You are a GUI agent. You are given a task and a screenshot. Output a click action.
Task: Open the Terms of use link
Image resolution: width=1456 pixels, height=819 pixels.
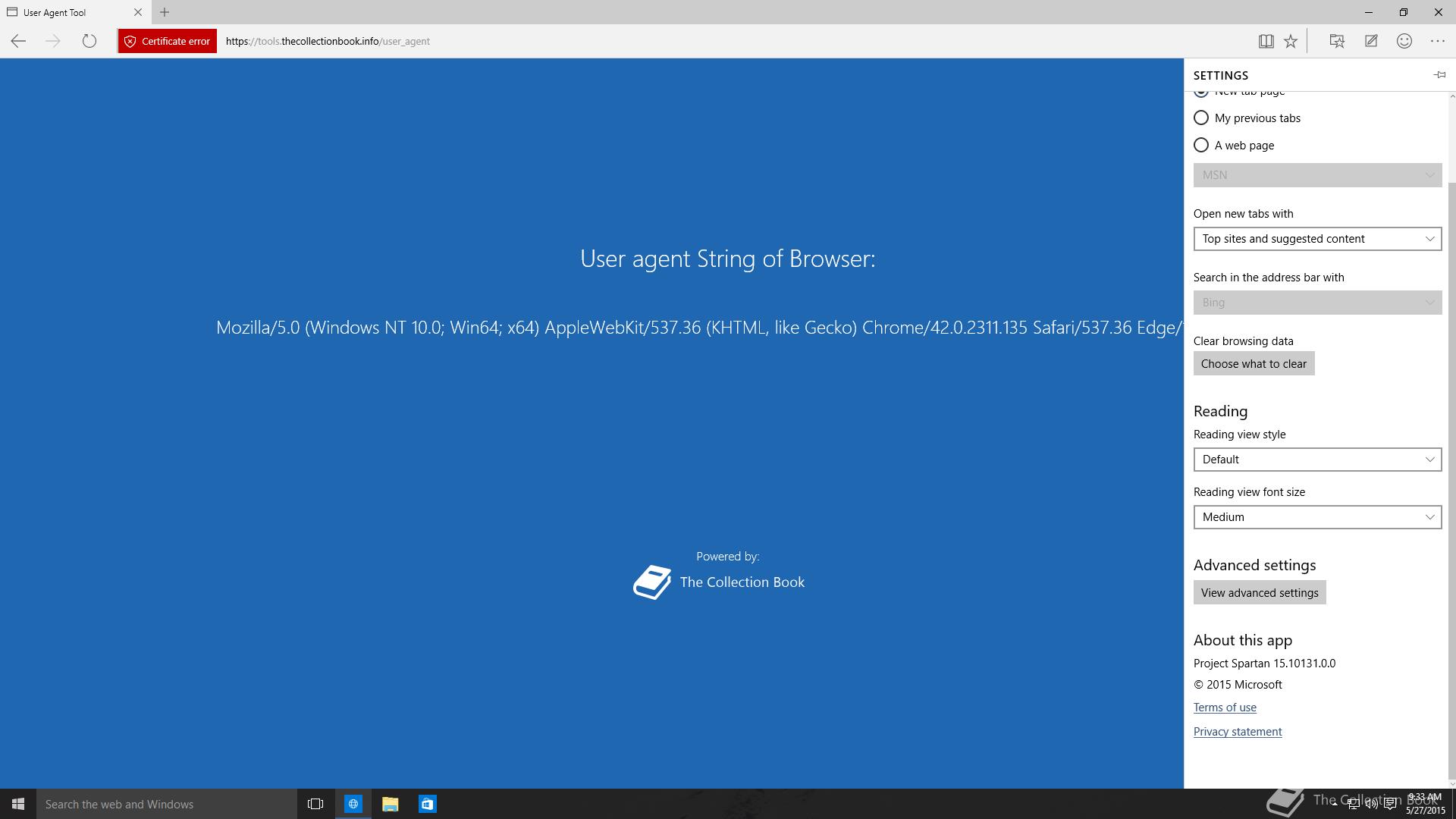1225,707
